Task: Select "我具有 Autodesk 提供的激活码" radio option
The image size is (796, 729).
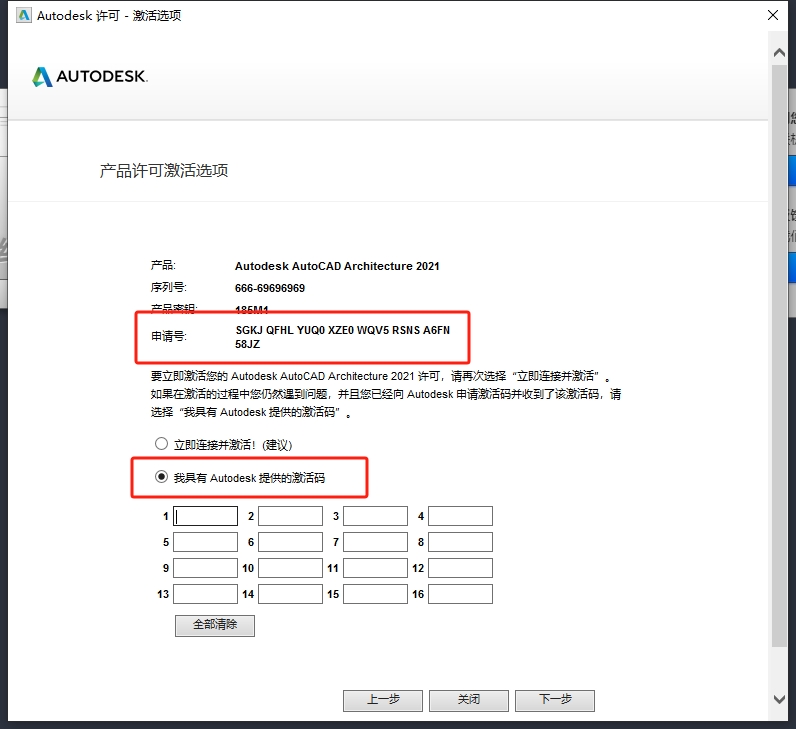Action: [x=161, y=477]
